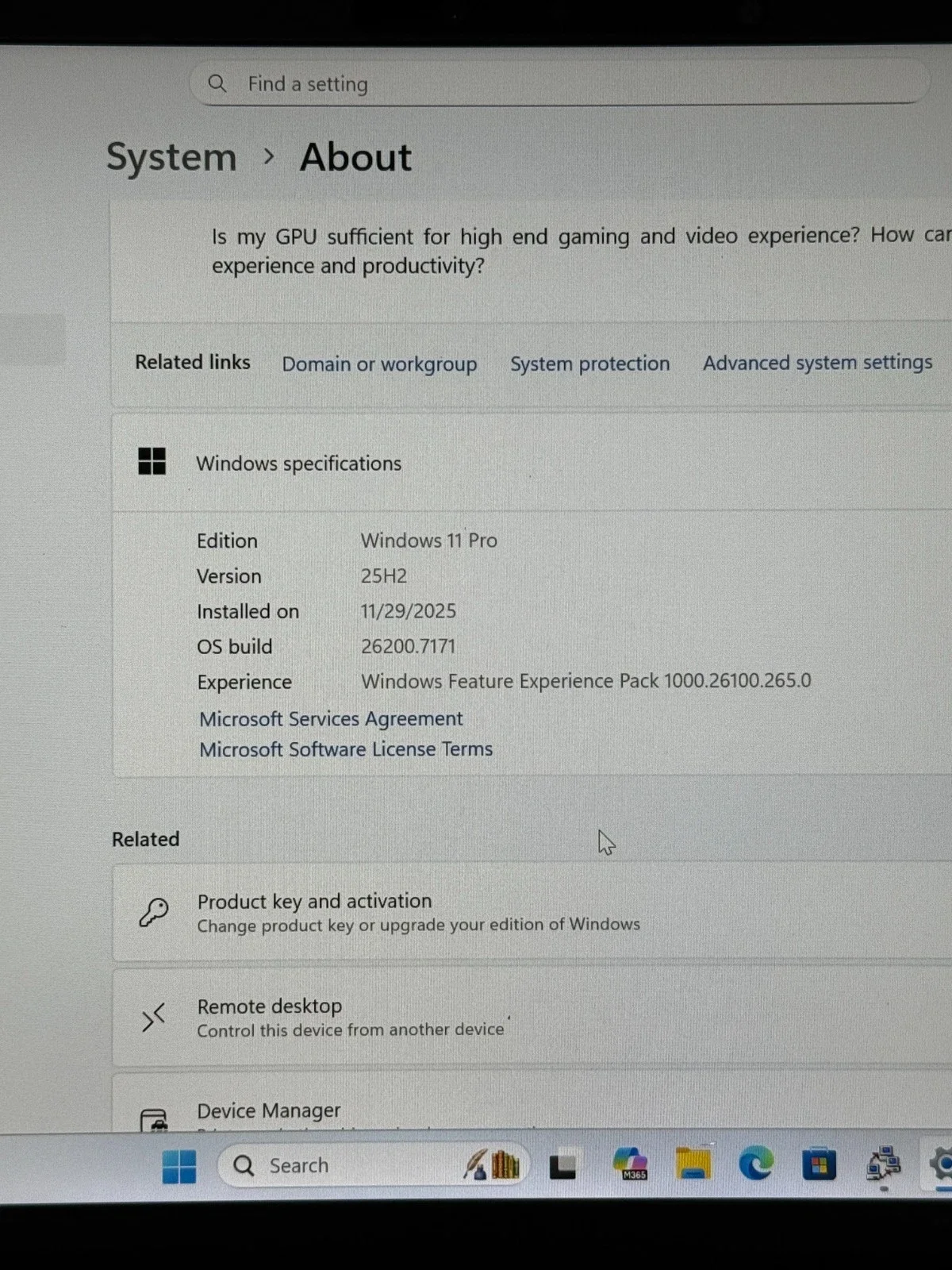Click the quill and books search highlight icon

492,1164
